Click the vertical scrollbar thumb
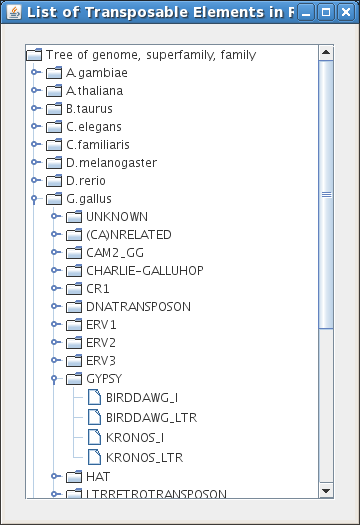Viewport: 360px width, 525px height. pyautogui.click(x=326, y=195)
